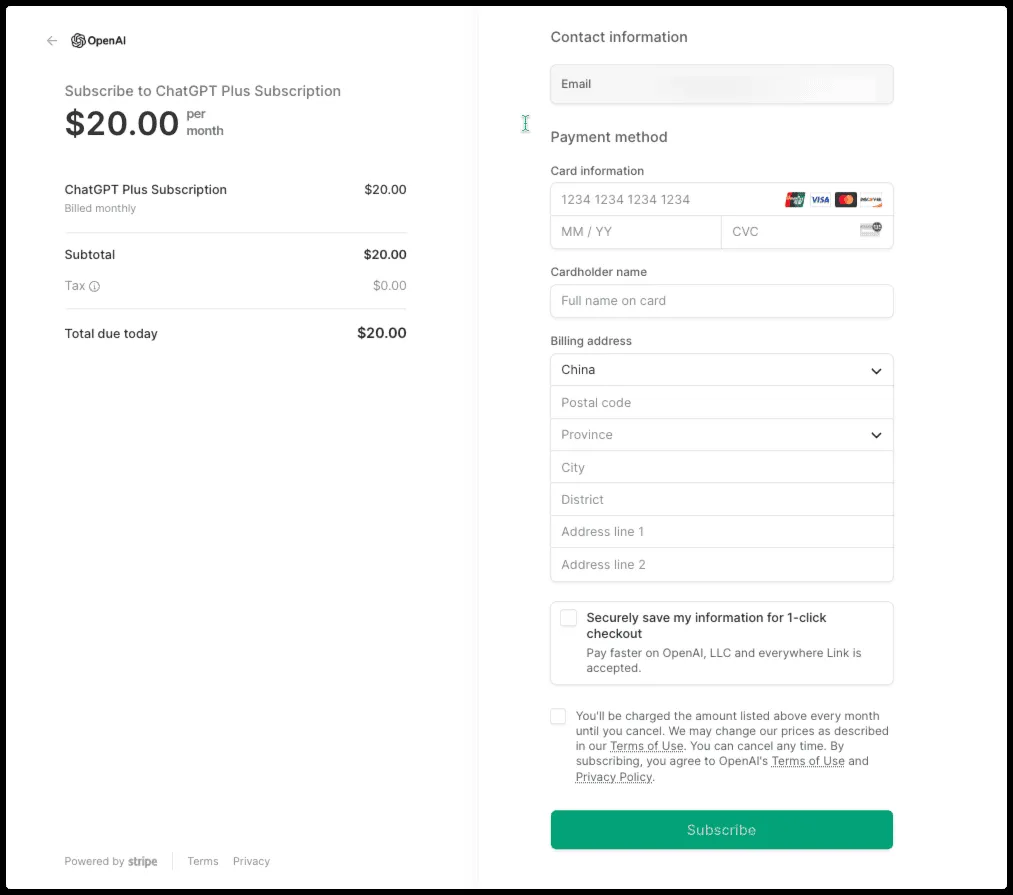Click the card number field
Screen dimensions: 1013x895
click(x=665, y=200)
